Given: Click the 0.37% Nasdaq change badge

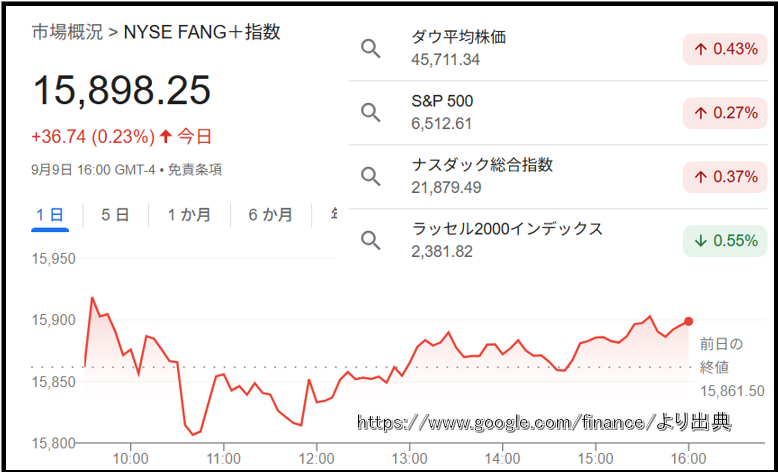Looking at the screenshot, I should click(x=725, y=177).
